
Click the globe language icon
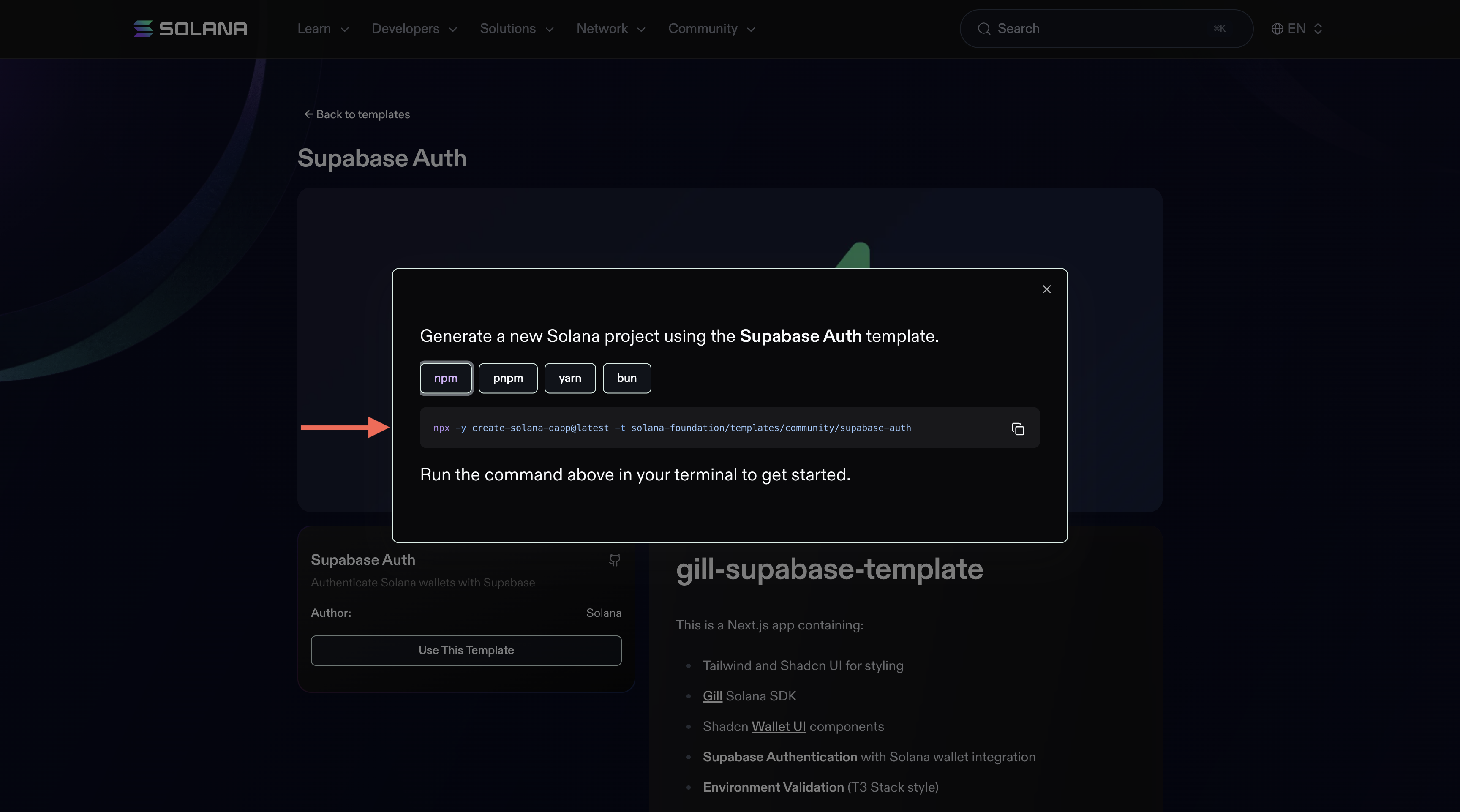point(1277,29)
